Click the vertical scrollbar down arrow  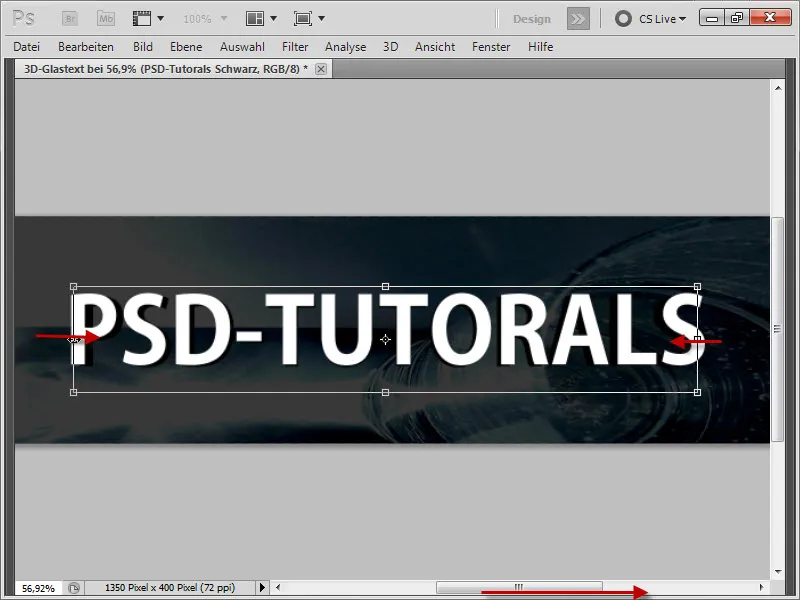pyautogui.click(x=778, y=572)
